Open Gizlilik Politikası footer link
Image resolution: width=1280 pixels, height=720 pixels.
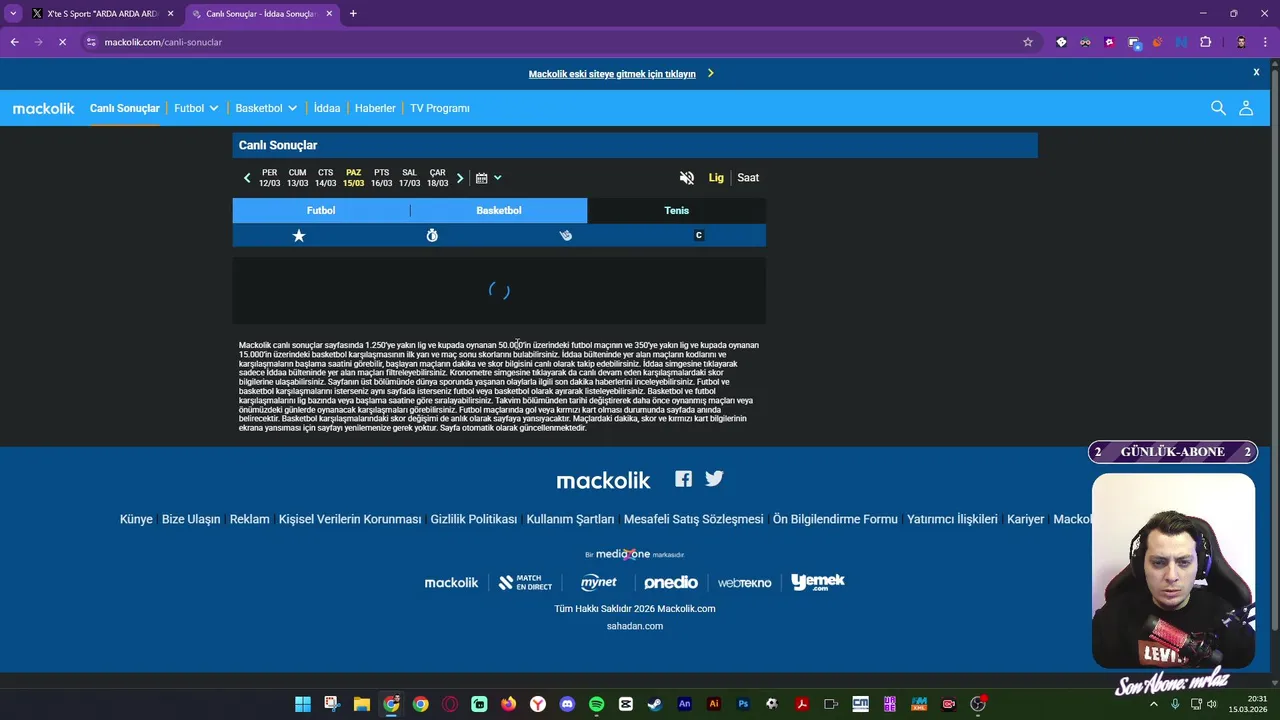coord(474,519)
